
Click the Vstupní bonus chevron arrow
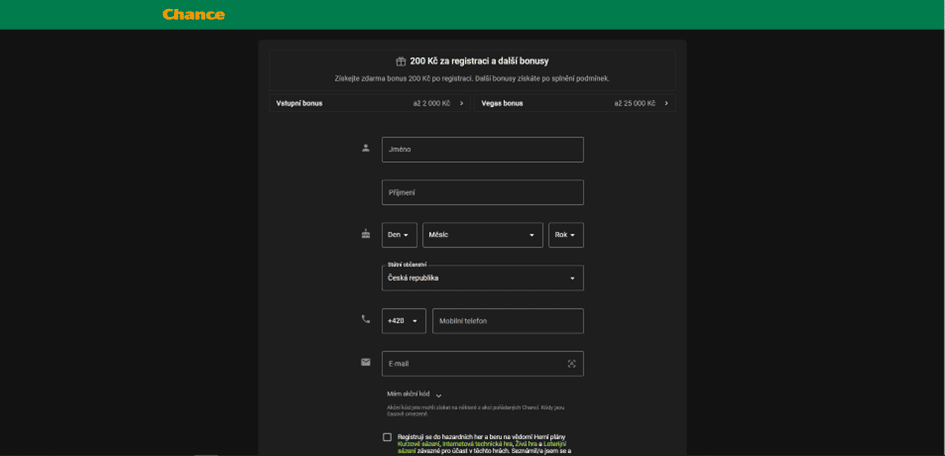pyautogui.click(x=462, y=104)
